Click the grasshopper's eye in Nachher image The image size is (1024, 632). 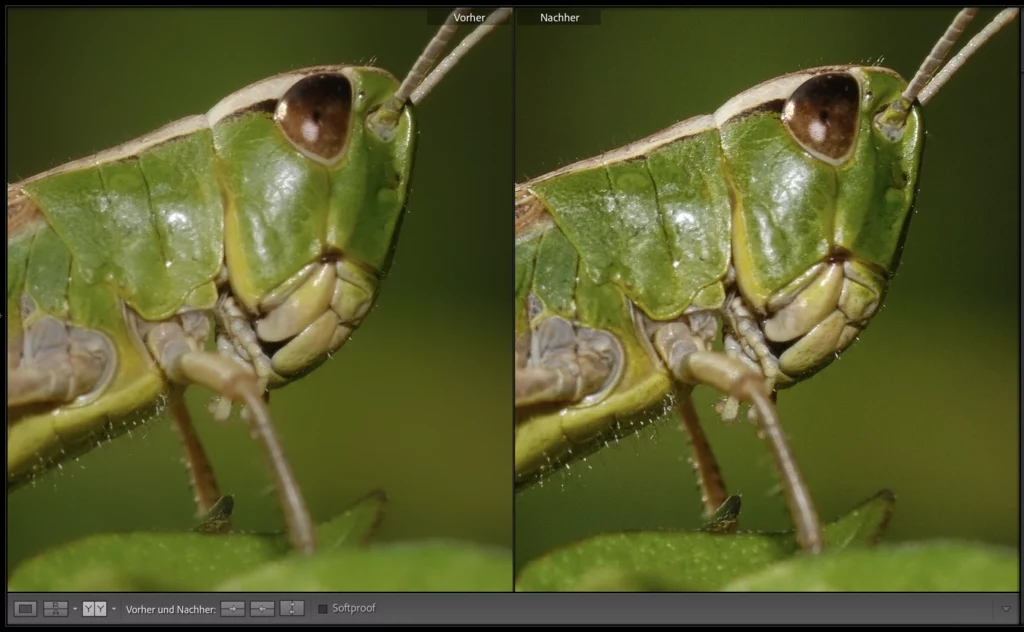pos(821,115)
